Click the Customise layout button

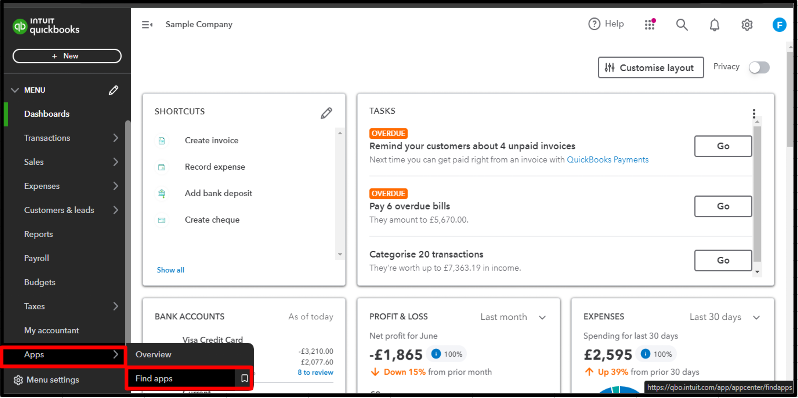(x=650, y=68)
